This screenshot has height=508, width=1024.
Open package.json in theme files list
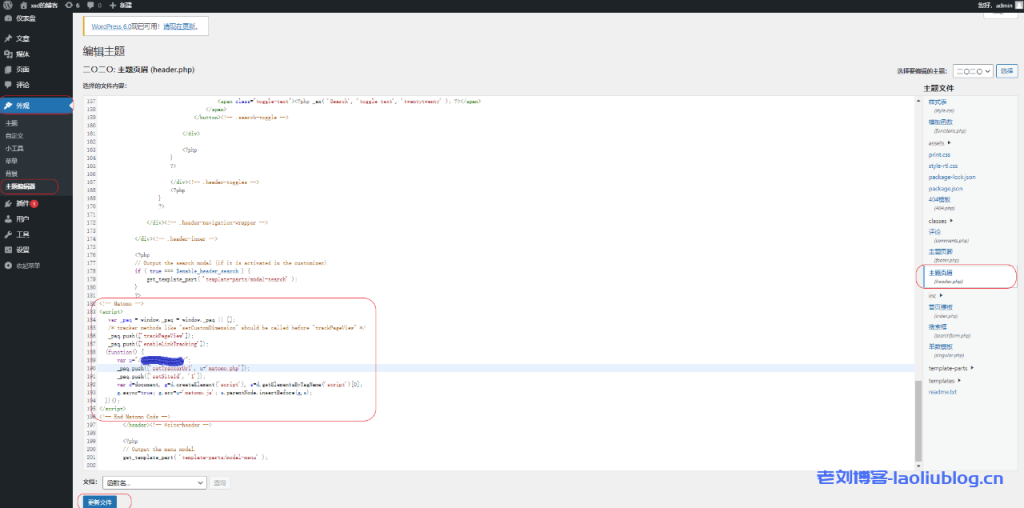click(945, 188)
